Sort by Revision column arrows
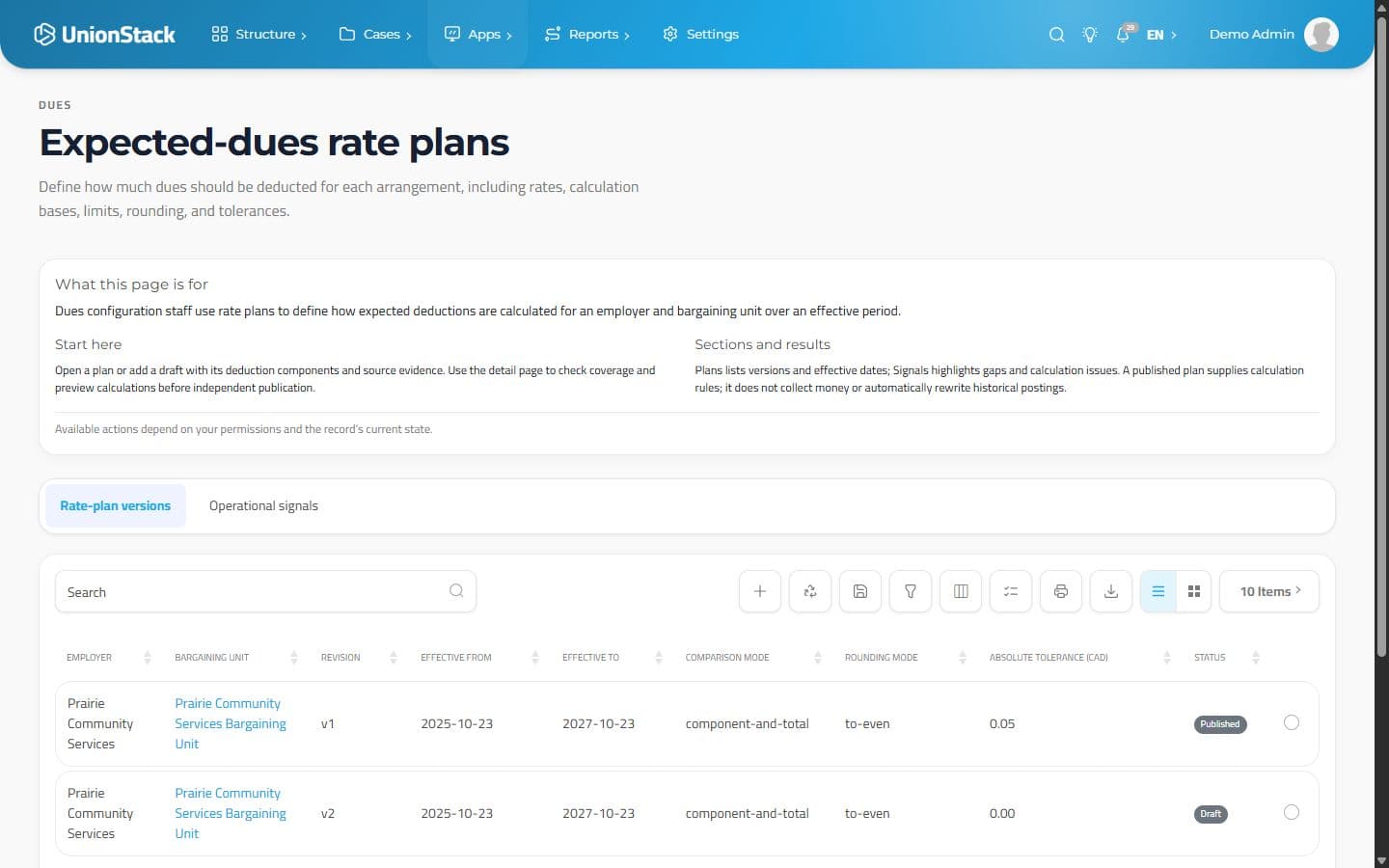This screenshot has width=1389, height=868. [x=394, y=658]
